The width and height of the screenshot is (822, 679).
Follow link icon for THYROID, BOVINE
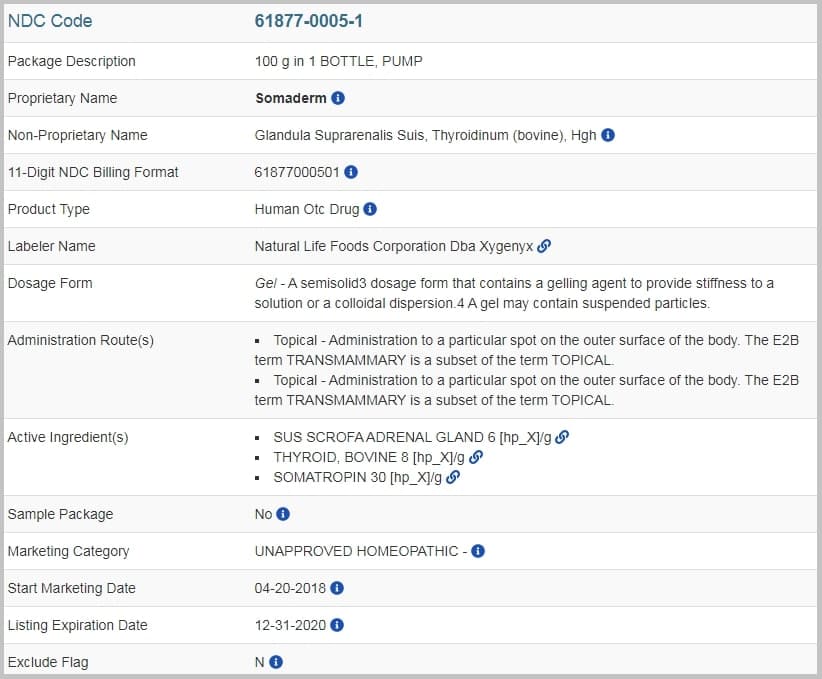pyautogui.click(x=476, y=457)
